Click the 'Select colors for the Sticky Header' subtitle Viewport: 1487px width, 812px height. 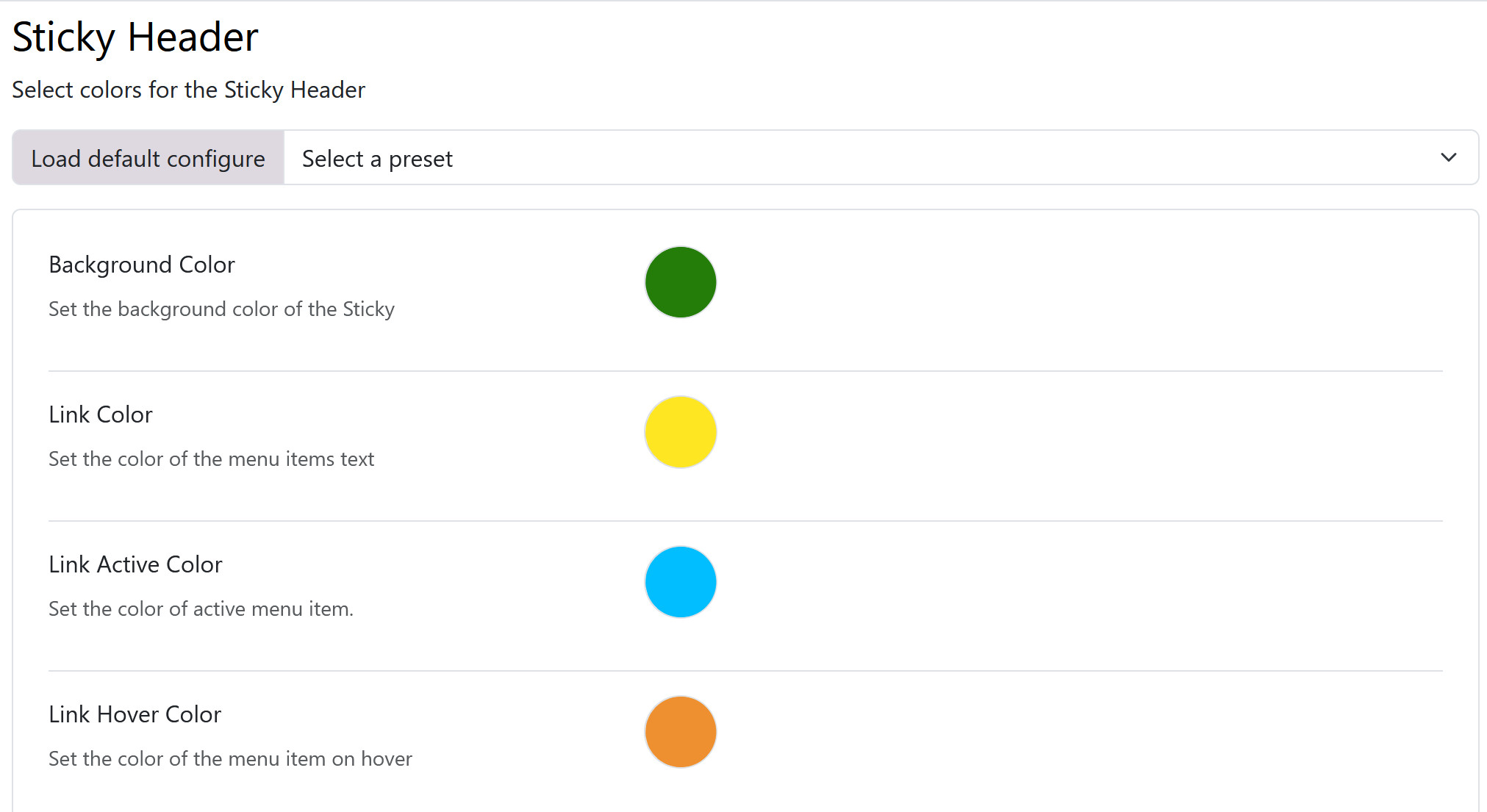[188, 90]
